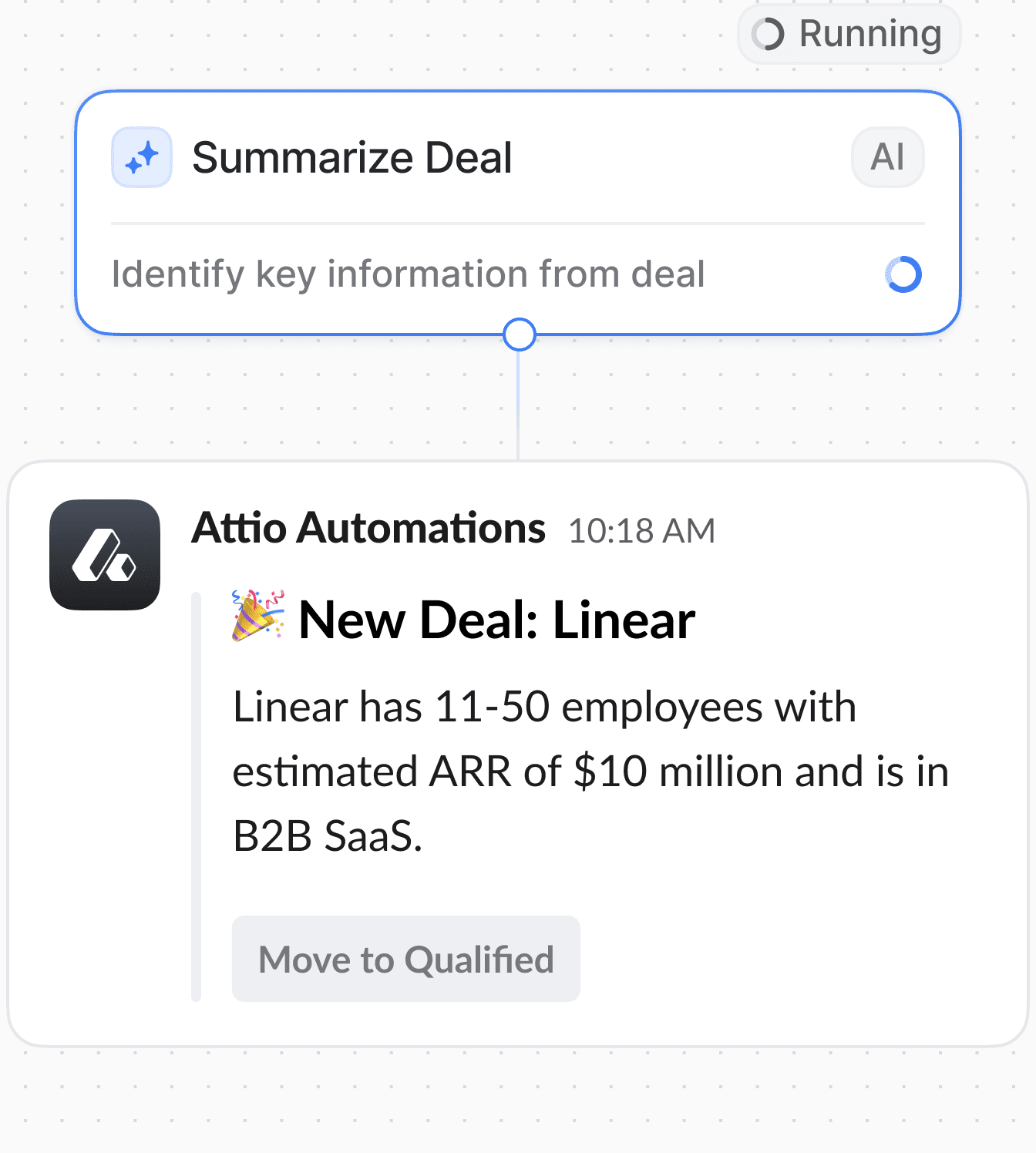1036x1153 pixels.
Task: Open the Attio Automations sender name
Action: 368,529
